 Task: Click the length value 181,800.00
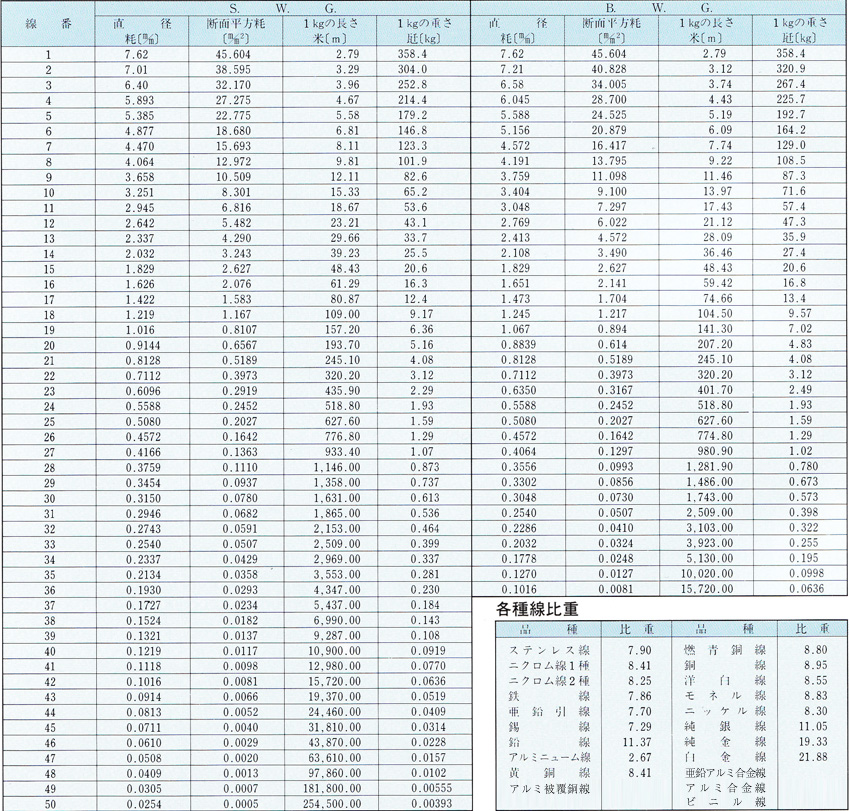pos(331,789)
